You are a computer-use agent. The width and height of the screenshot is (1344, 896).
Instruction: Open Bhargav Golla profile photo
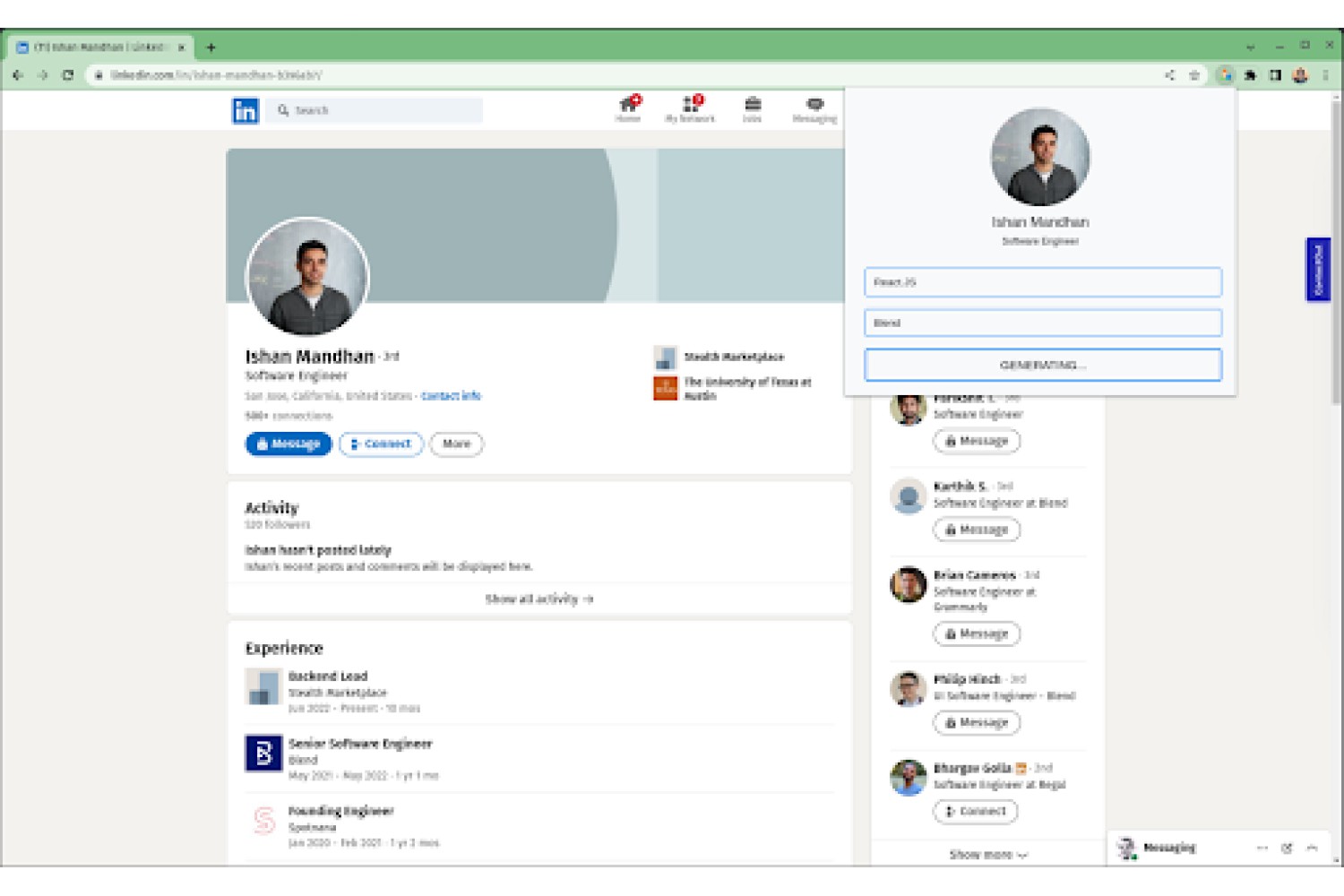[908, 777]
